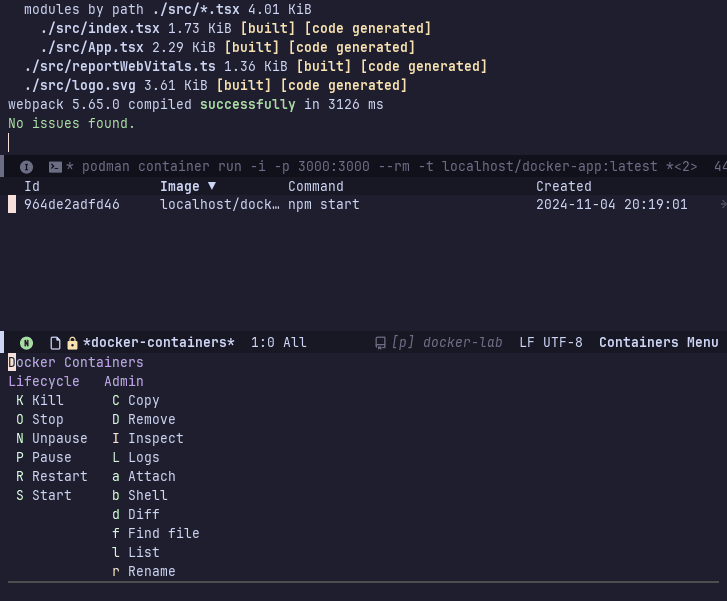Select Restart in Lifecycle options
727x601 pixels.
tap(59, 476)
